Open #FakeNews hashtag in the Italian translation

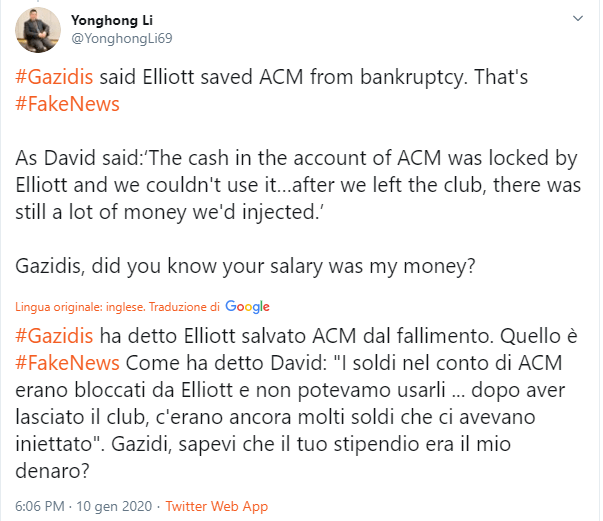click(x=68, y=361)
